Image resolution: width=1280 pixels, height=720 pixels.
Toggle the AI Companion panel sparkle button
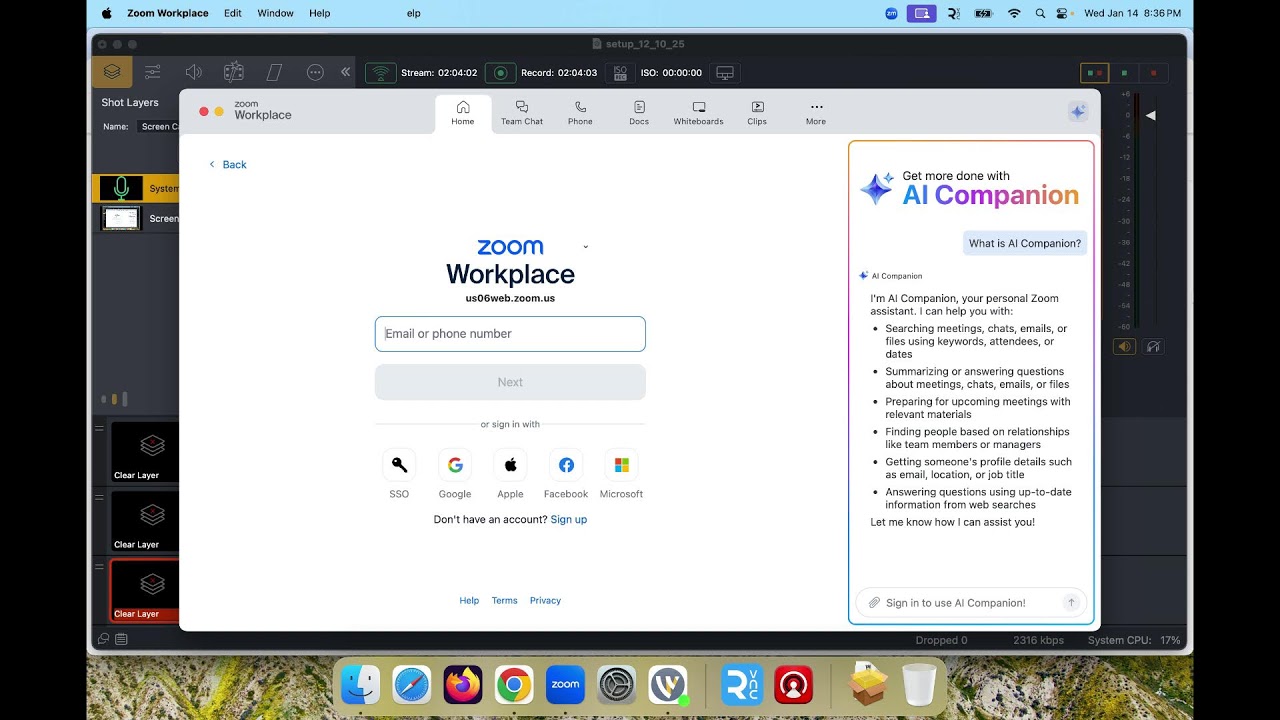(x=1077, y=112)
